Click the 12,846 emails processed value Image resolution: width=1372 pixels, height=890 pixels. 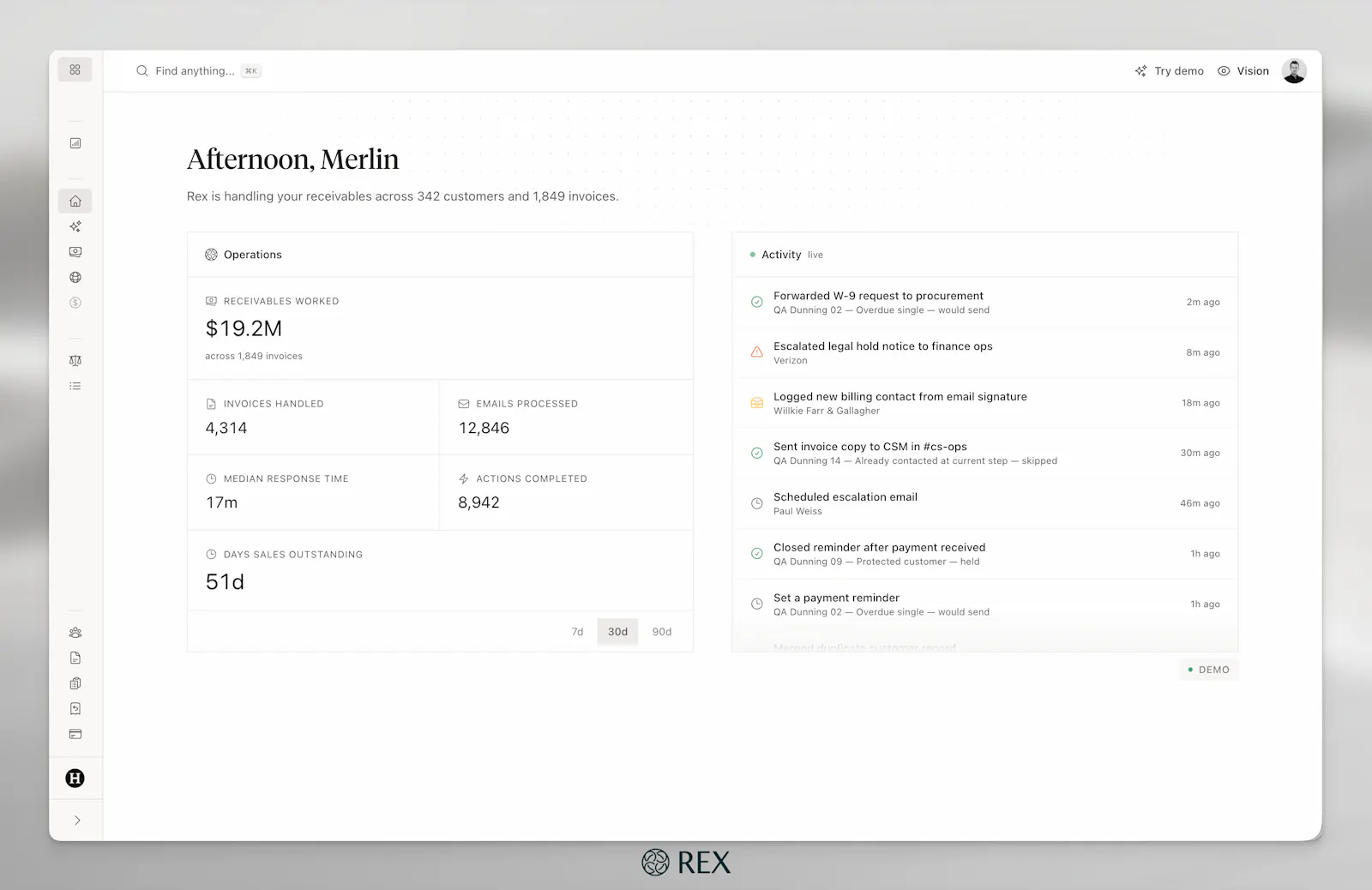pos(484,428)
